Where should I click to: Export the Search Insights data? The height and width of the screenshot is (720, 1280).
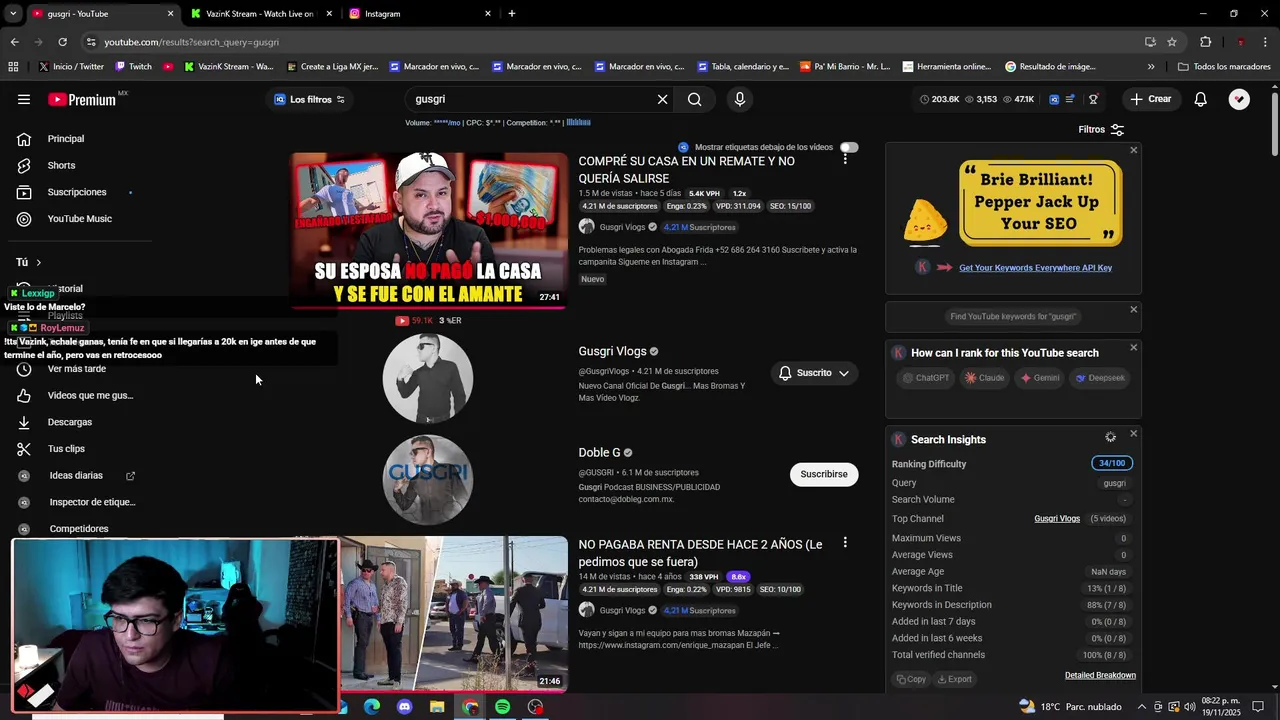(x=954, y=679)
